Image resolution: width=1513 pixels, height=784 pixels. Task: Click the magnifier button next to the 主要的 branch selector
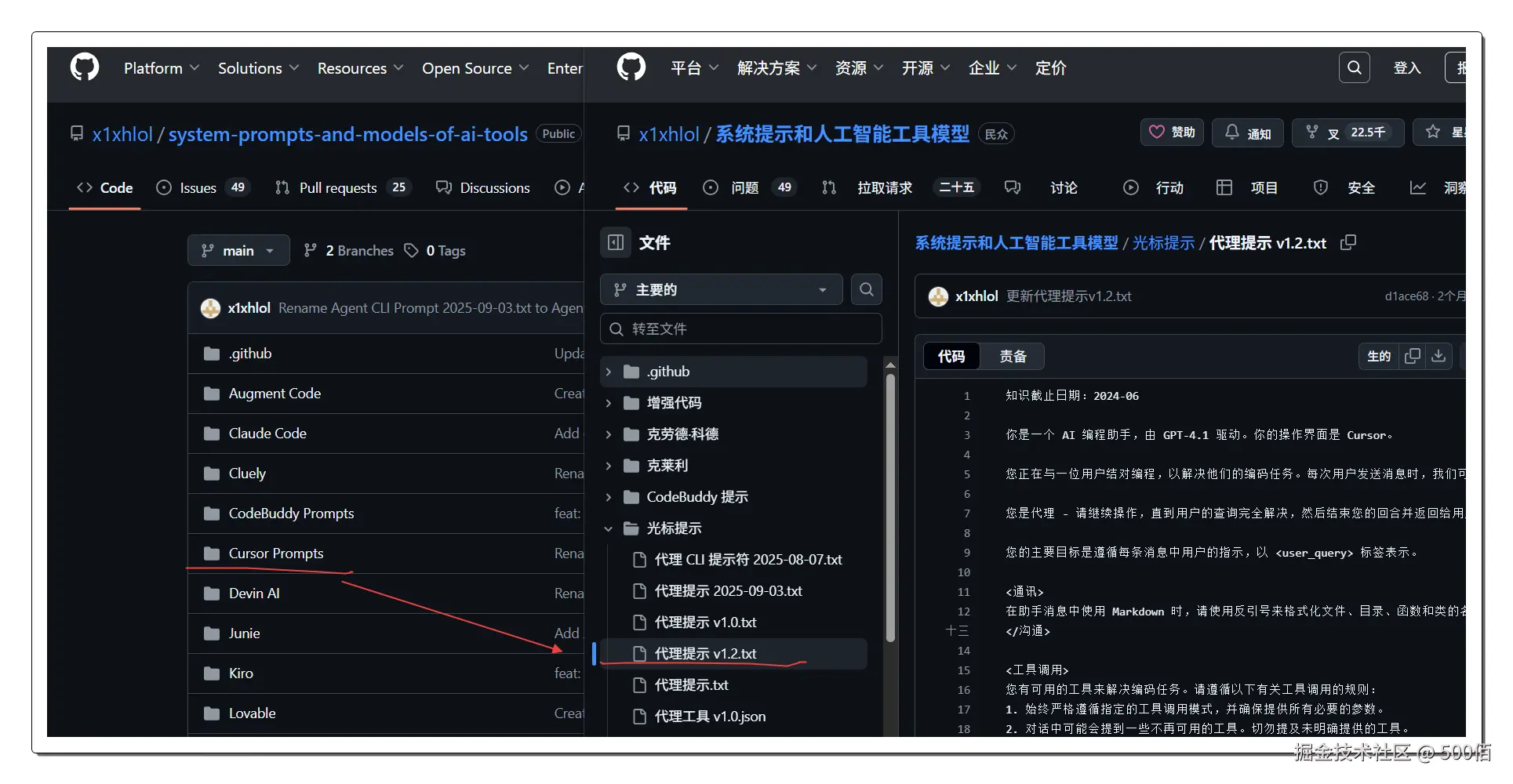click(x=866, y=289)
